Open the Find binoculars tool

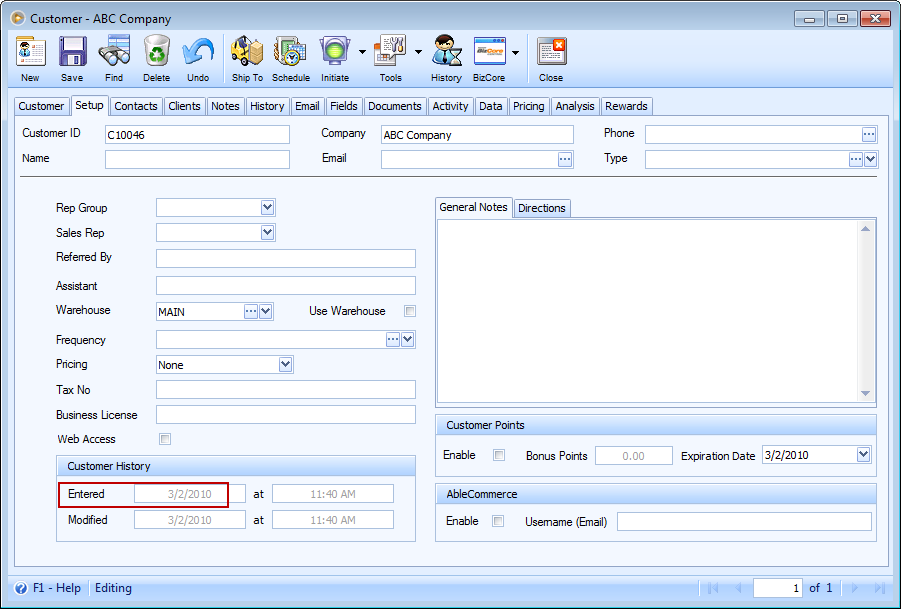click(x=114, y=52)
